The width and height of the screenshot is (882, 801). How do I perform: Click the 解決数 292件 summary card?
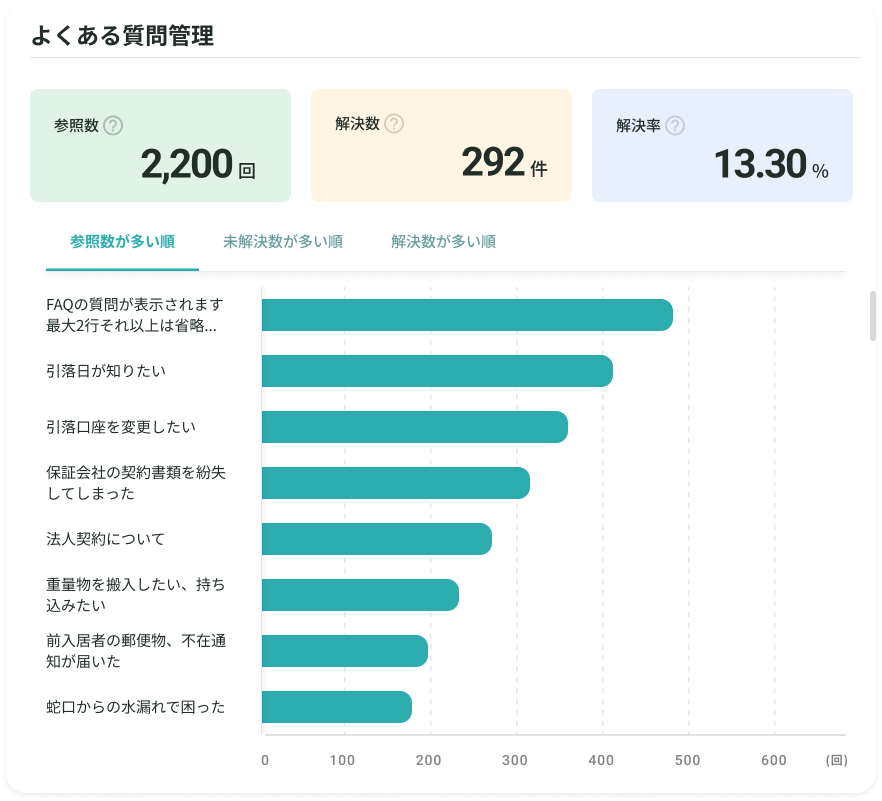pyautogui.click(x=442, y=145)
